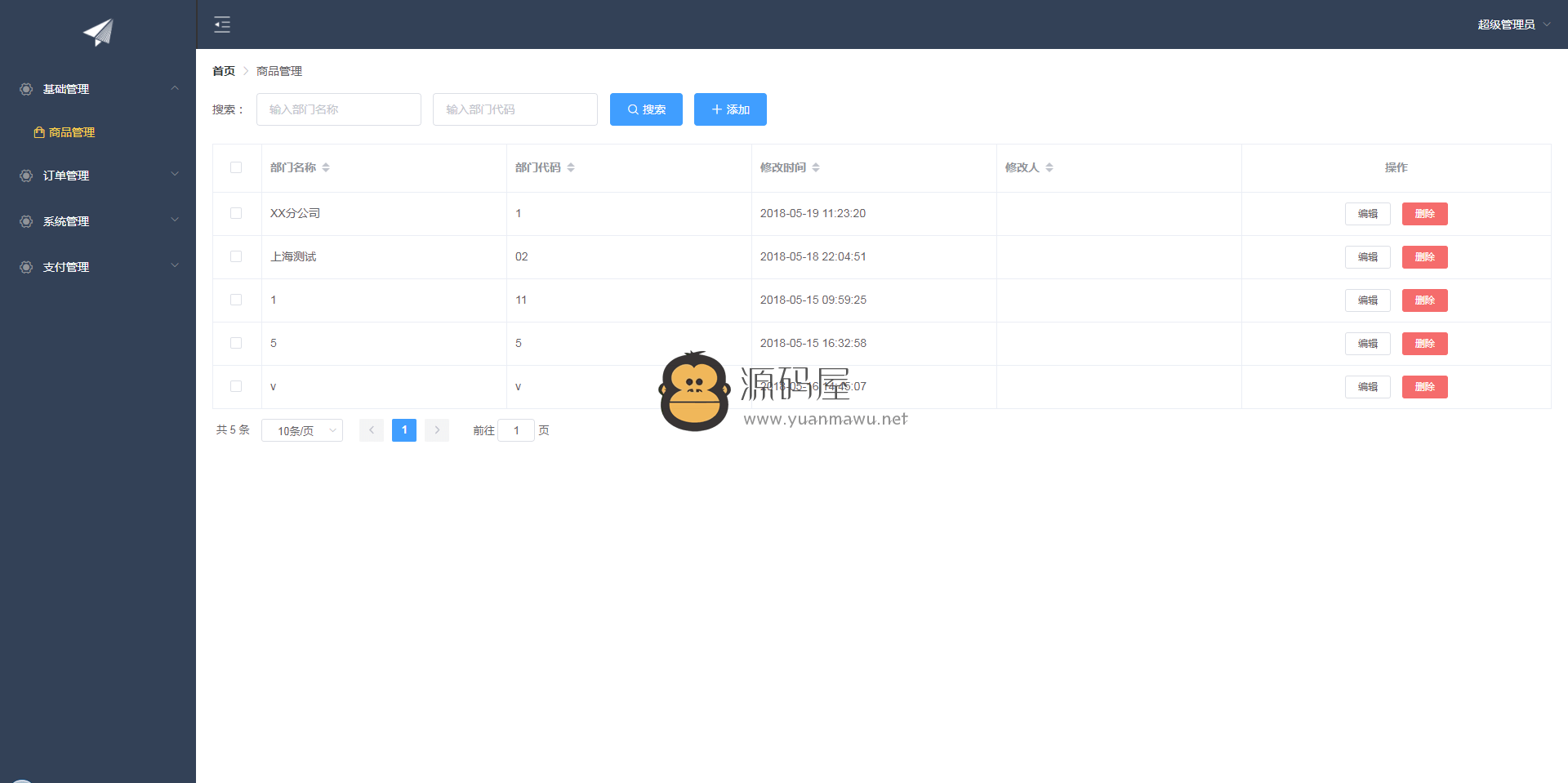Click the 基础管理 menu label
Screen dimensions: 1568x783
pos(66,89)
